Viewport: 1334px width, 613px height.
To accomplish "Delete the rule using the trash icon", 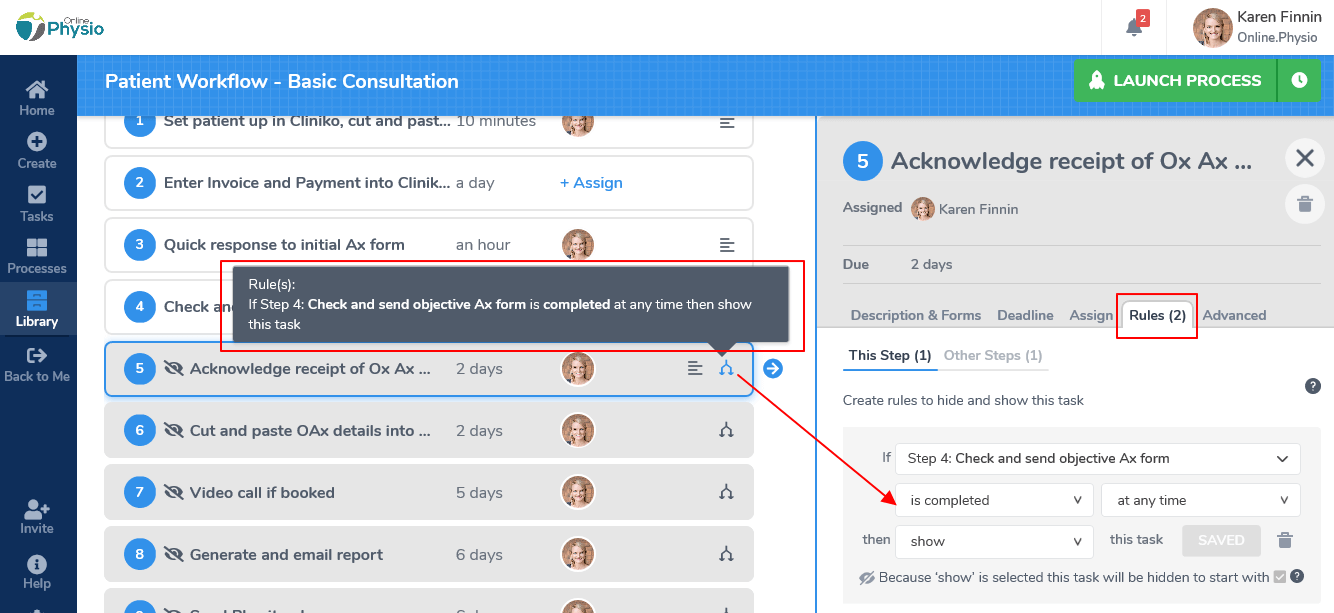I will [1285, 540].
